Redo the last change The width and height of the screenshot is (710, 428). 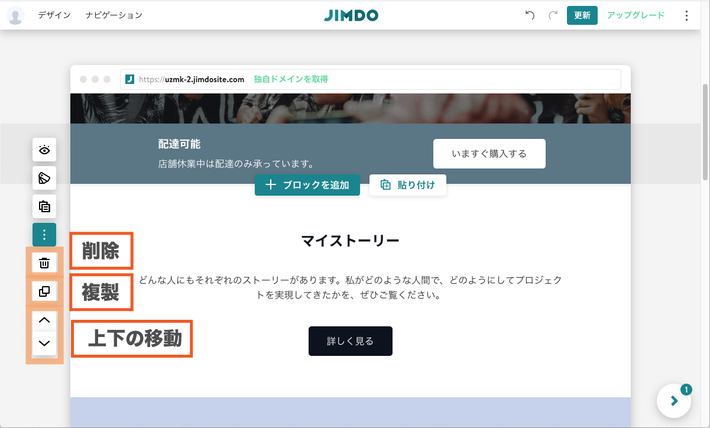(552, 15)
